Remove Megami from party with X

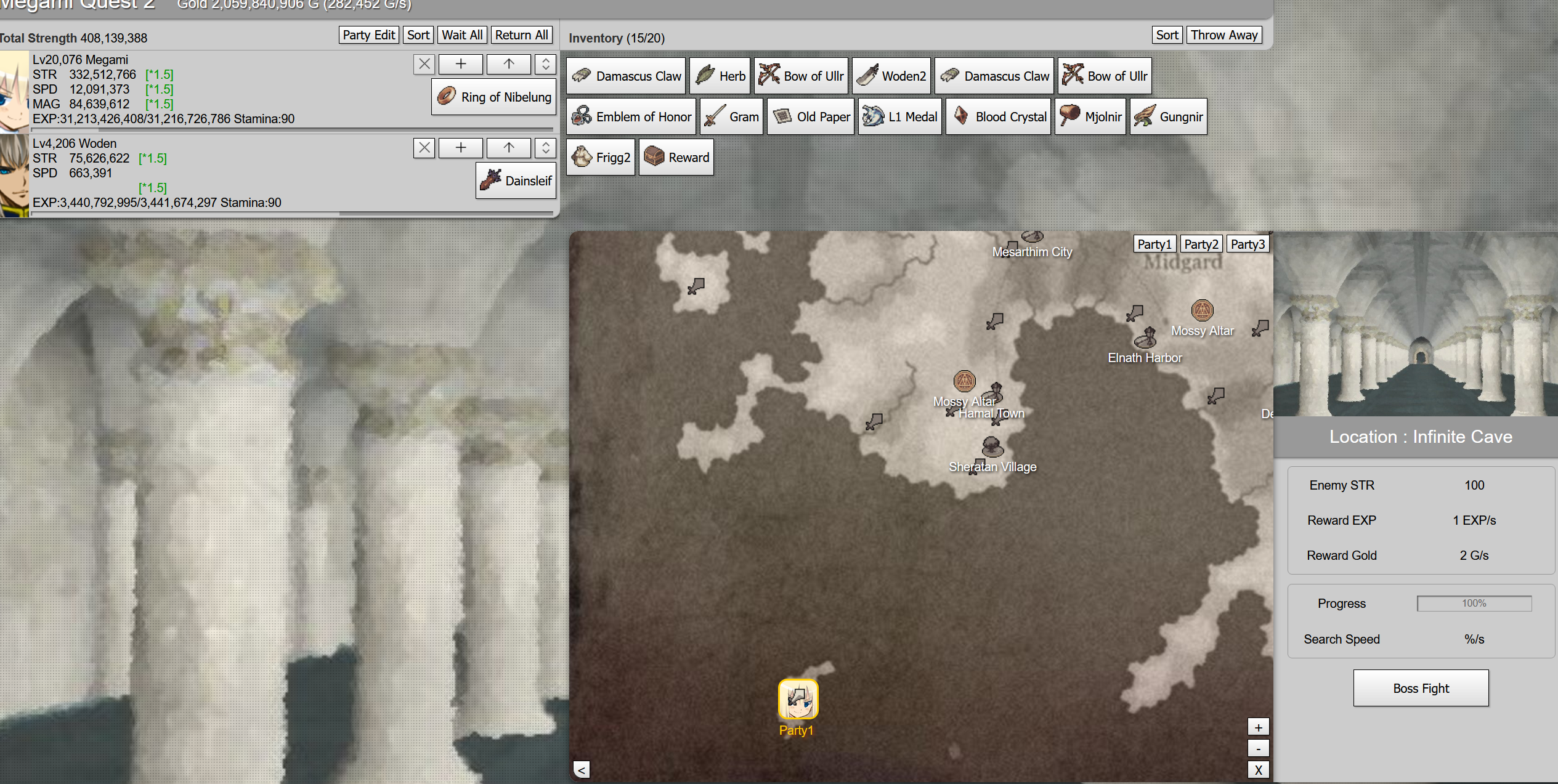pyautogui.click(x=424, y=64)
